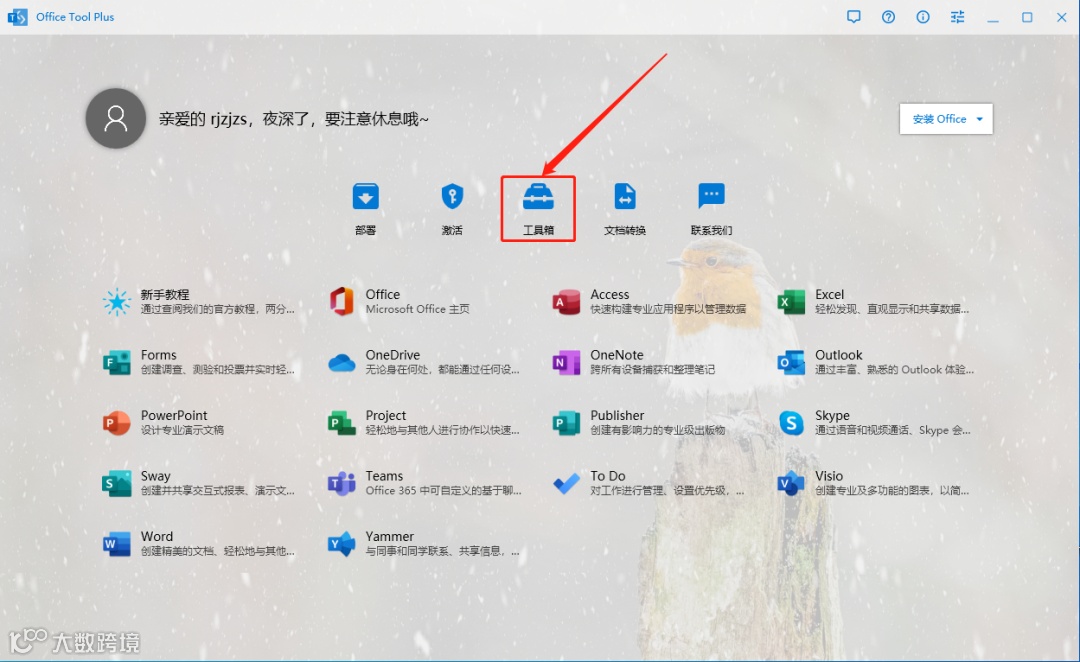Image resolution: width=1080 pixels, height=662 pixels.
Task: Click the Yammer app icon
Action: (x=341, y=544)
